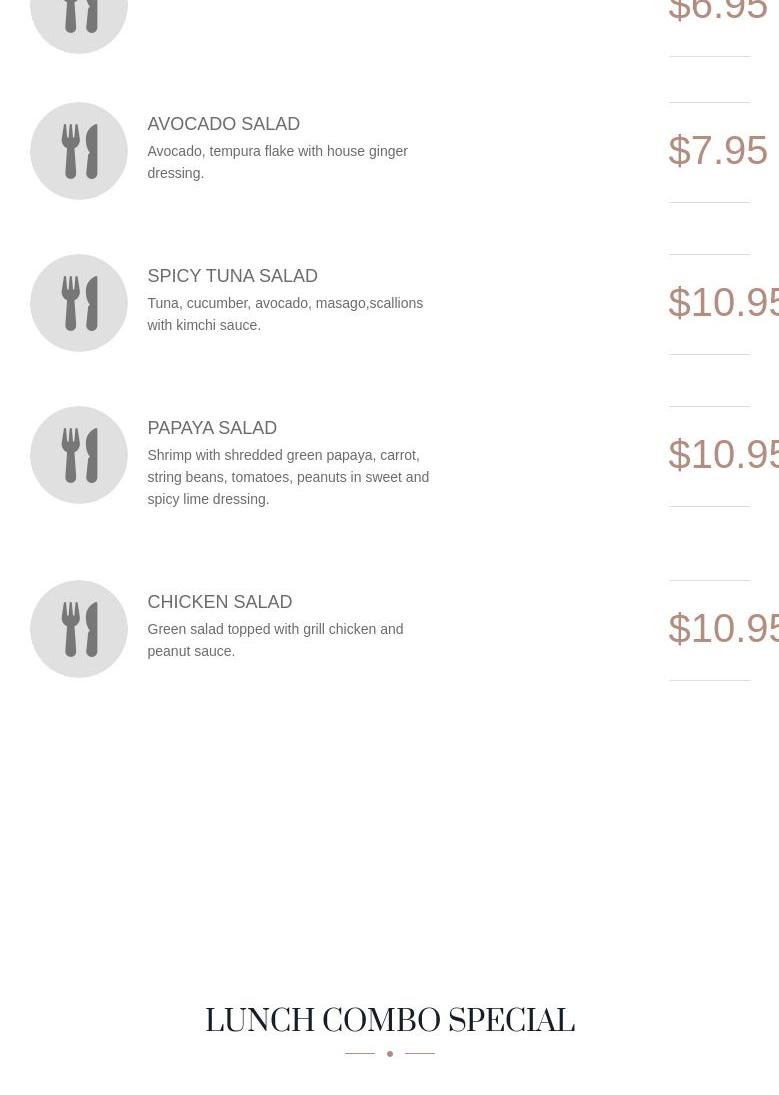
Task: Select the CHICKEN SALAD heading
Action: pyautogui.click(x=219, y=602)
